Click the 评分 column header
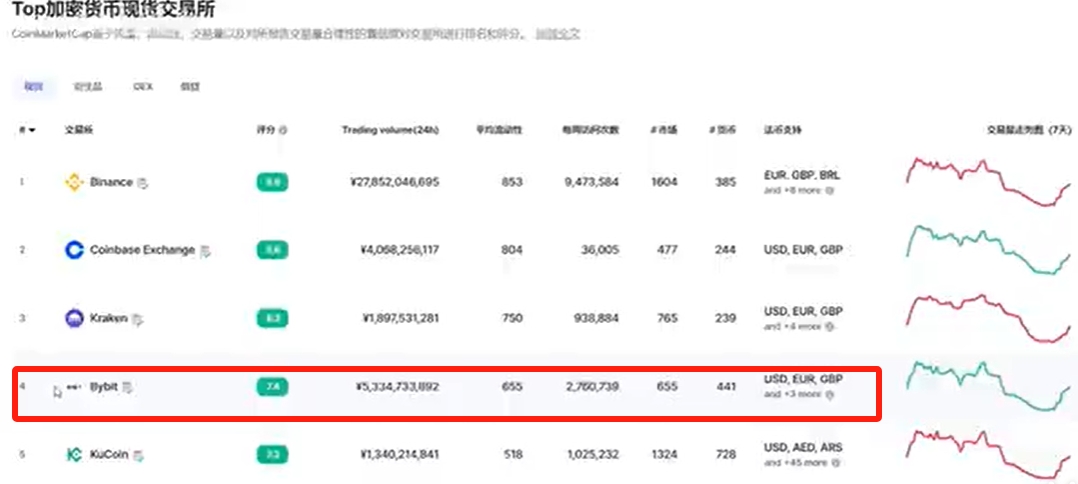This screenshot has width=1078, height=484. click(265, 129)
